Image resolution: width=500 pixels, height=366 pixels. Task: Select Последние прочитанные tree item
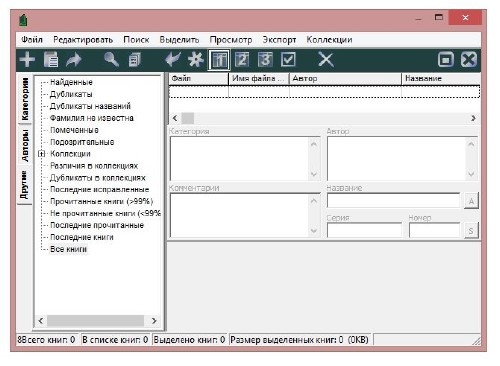[97, 225]
